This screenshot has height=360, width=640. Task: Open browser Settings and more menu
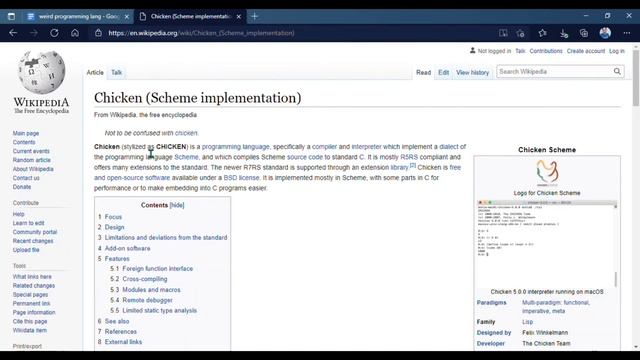point(627,33)
